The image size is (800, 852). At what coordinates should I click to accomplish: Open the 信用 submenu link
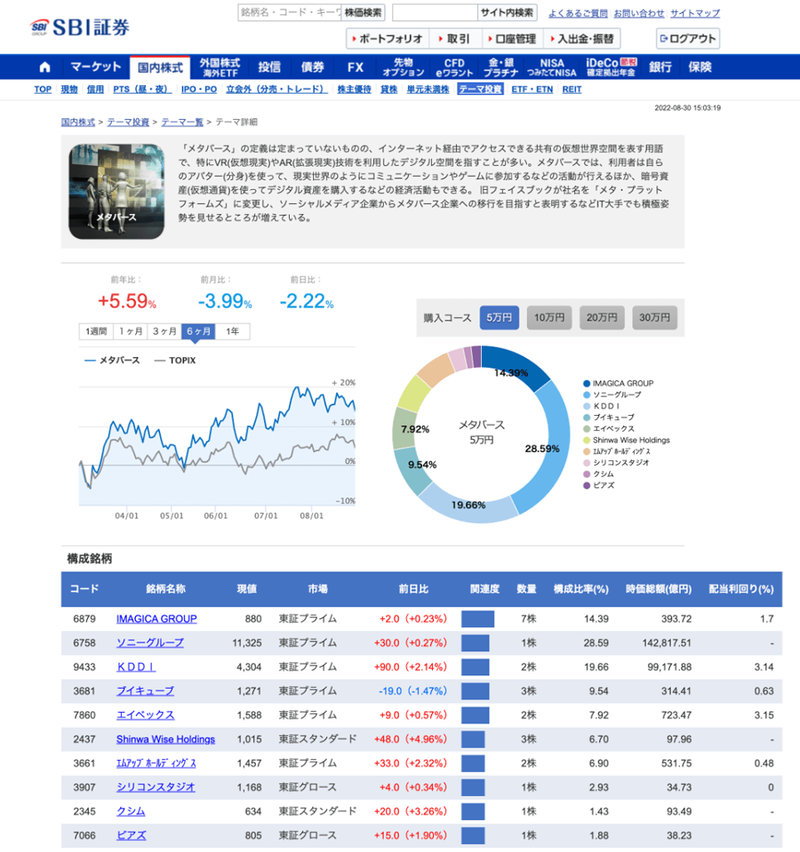(95, 90)
